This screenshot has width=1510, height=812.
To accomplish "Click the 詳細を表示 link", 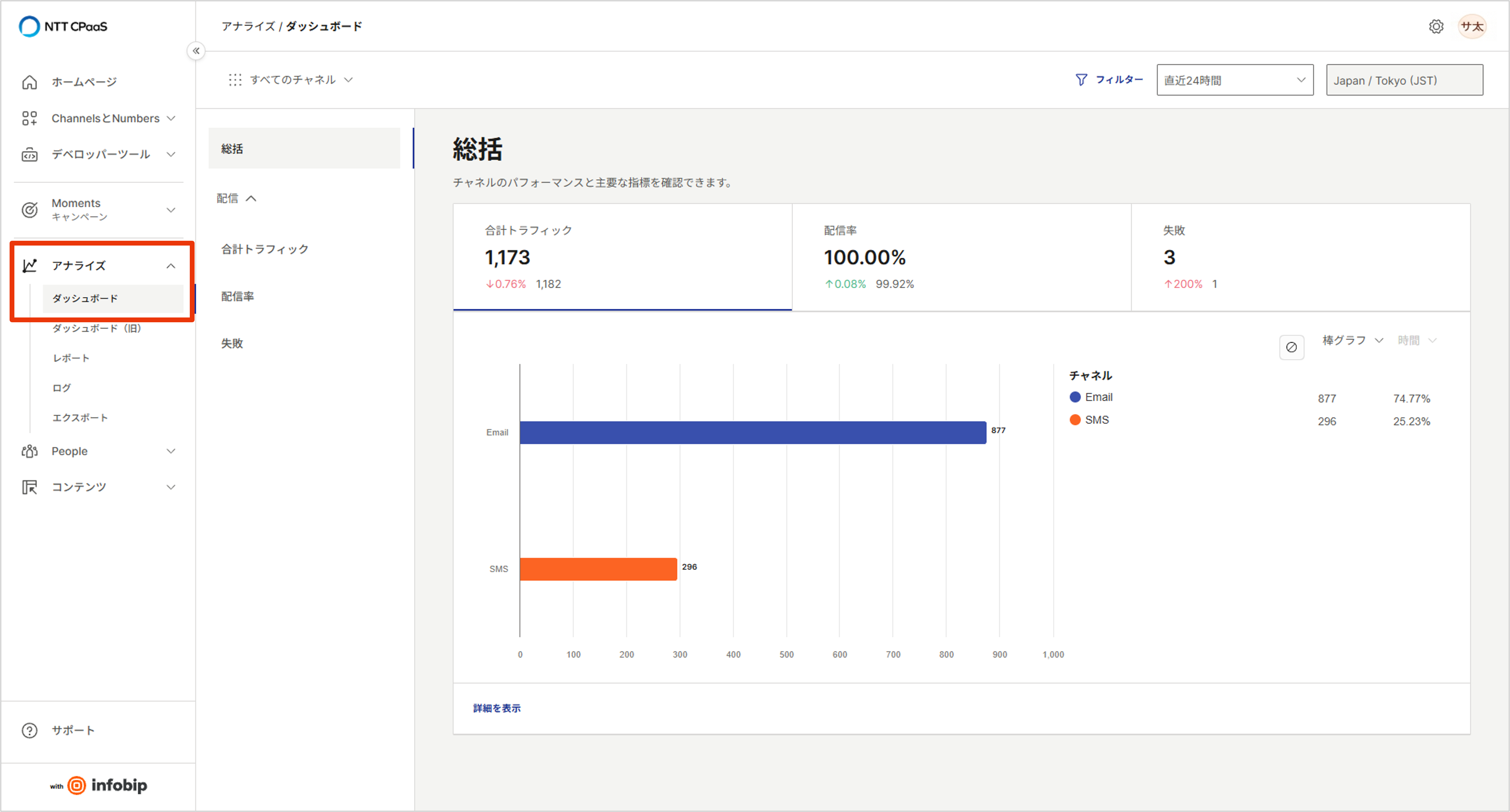I will [496, 708].
